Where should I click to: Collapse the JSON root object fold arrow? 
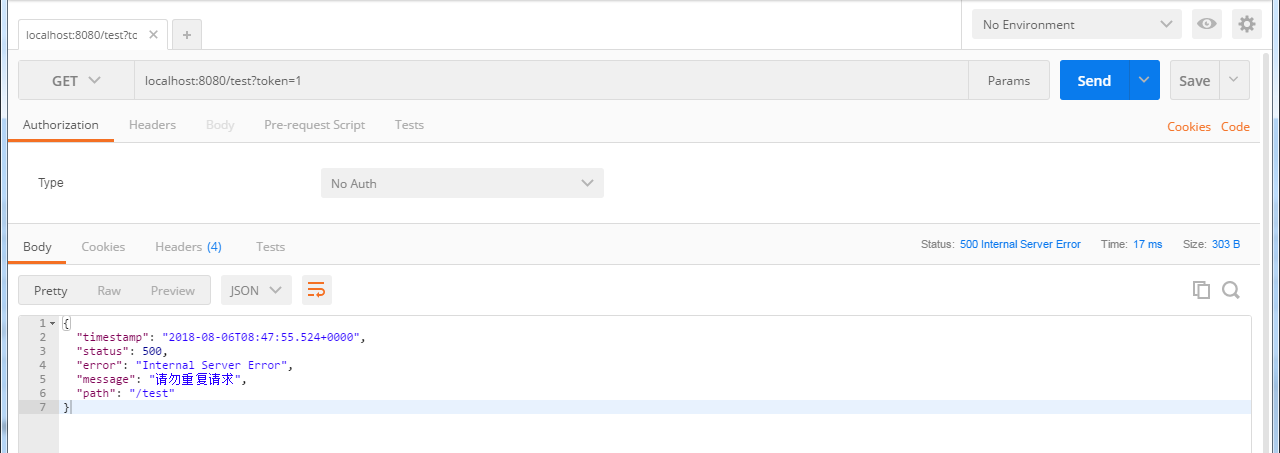(x=52, y=324)
